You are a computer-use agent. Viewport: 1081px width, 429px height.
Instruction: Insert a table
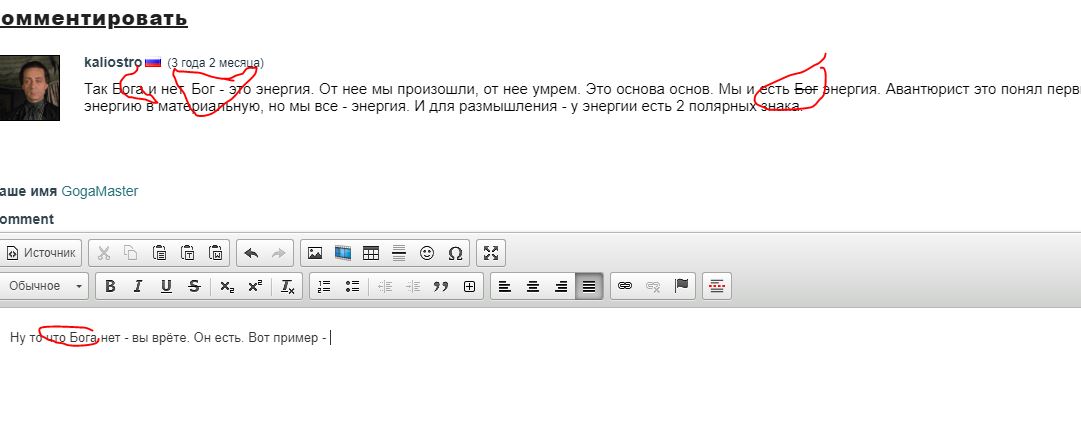[371, 253]
